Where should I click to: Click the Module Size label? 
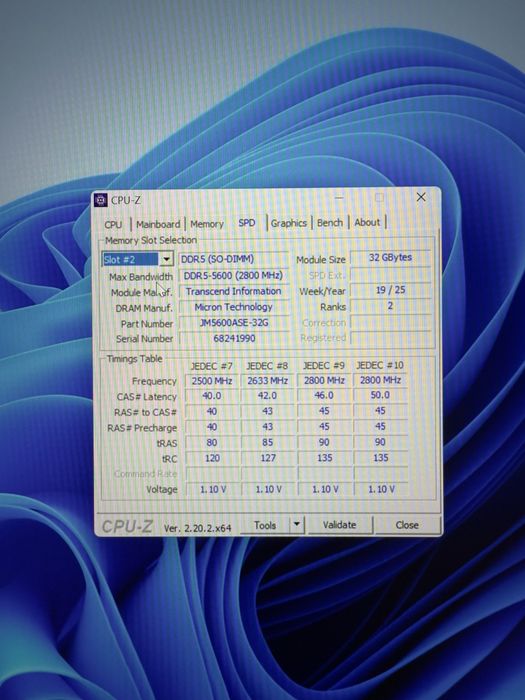pos(321,259)
